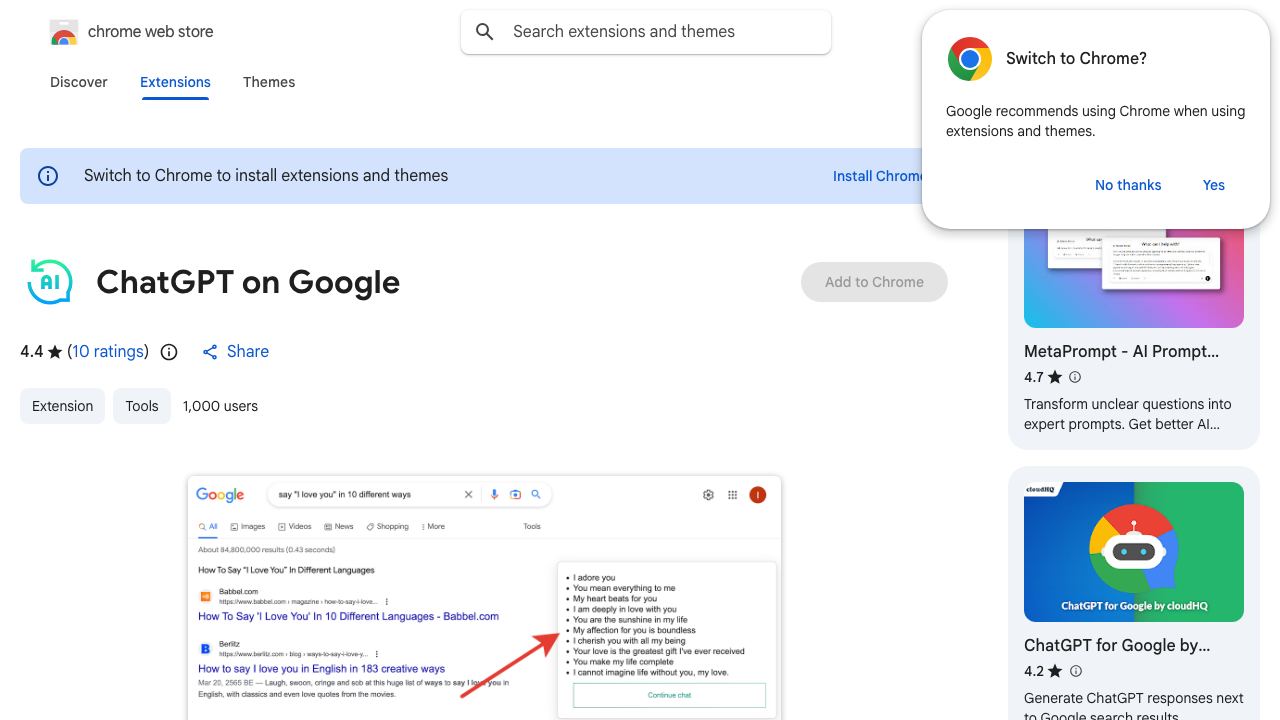This screenshot has height=720, width=1280.
Task: Open MetaPrompt - AI Prompt title
Action: [x=1121, y=352]
